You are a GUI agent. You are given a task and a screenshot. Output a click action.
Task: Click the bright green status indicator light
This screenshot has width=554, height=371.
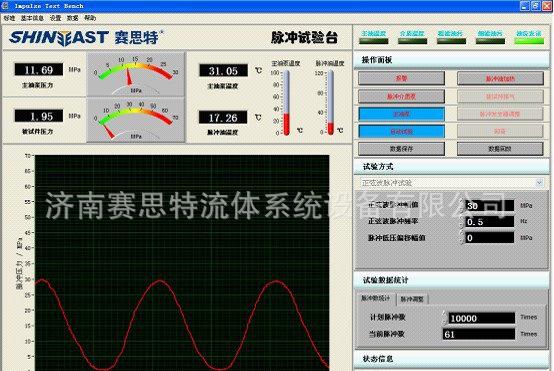[529, 41]
